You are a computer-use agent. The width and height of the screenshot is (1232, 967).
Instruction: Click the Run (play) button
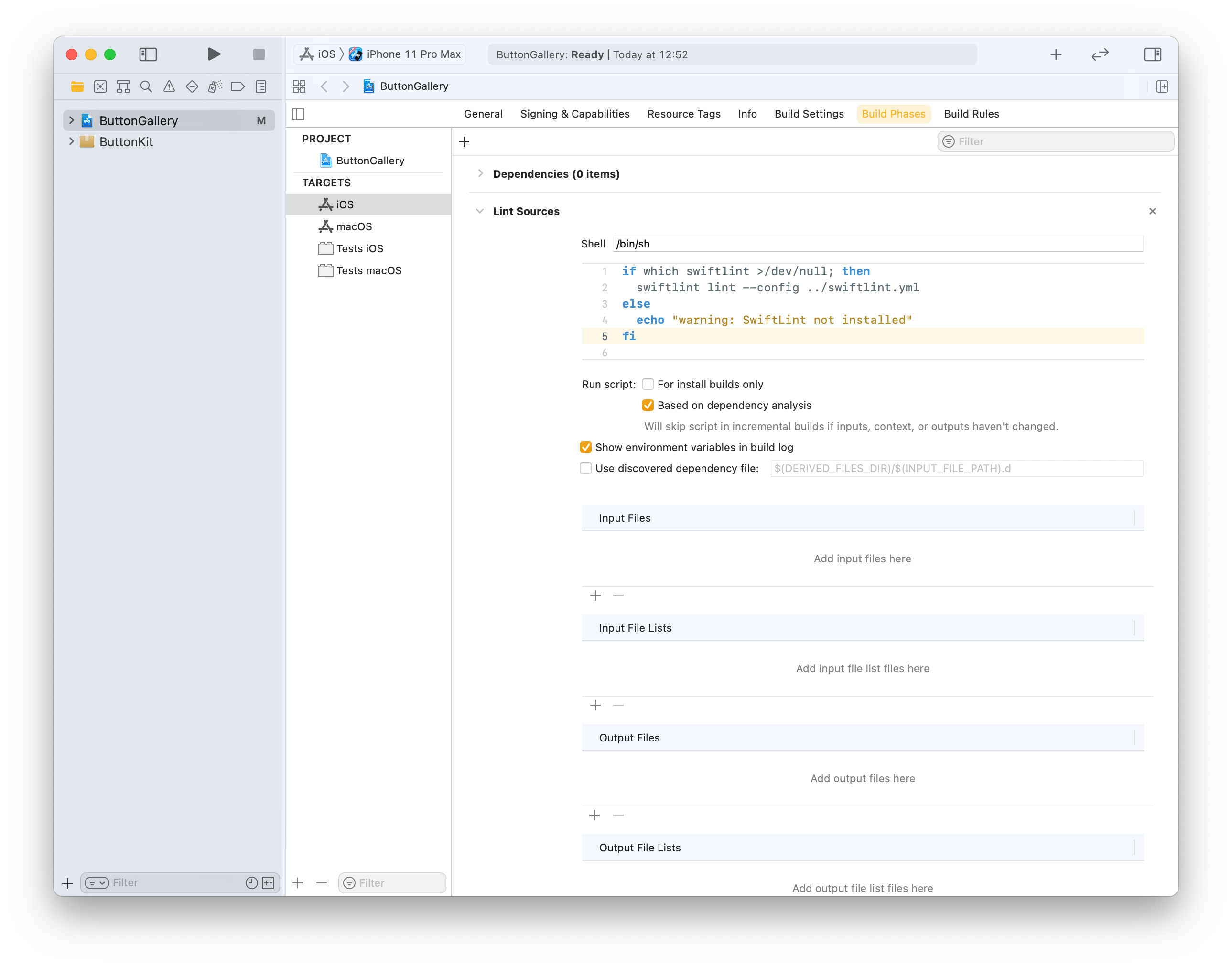(x=214, y=54)
